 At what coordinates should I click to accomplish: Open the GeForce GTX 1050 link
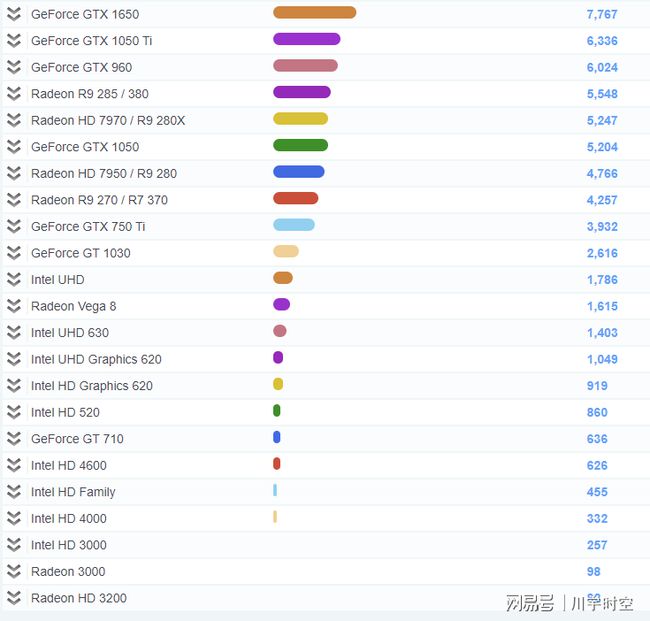point(85,147)
